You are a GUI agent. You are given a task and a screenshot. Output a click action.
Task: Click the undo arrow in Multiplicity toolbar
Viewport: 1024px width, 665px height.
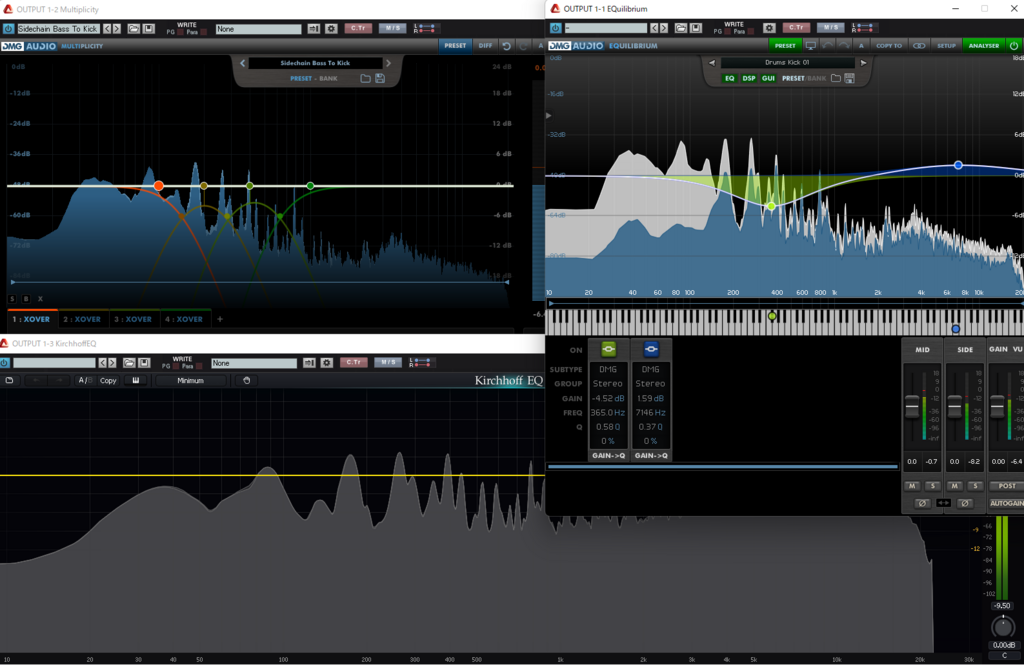[x=506, y=45]
